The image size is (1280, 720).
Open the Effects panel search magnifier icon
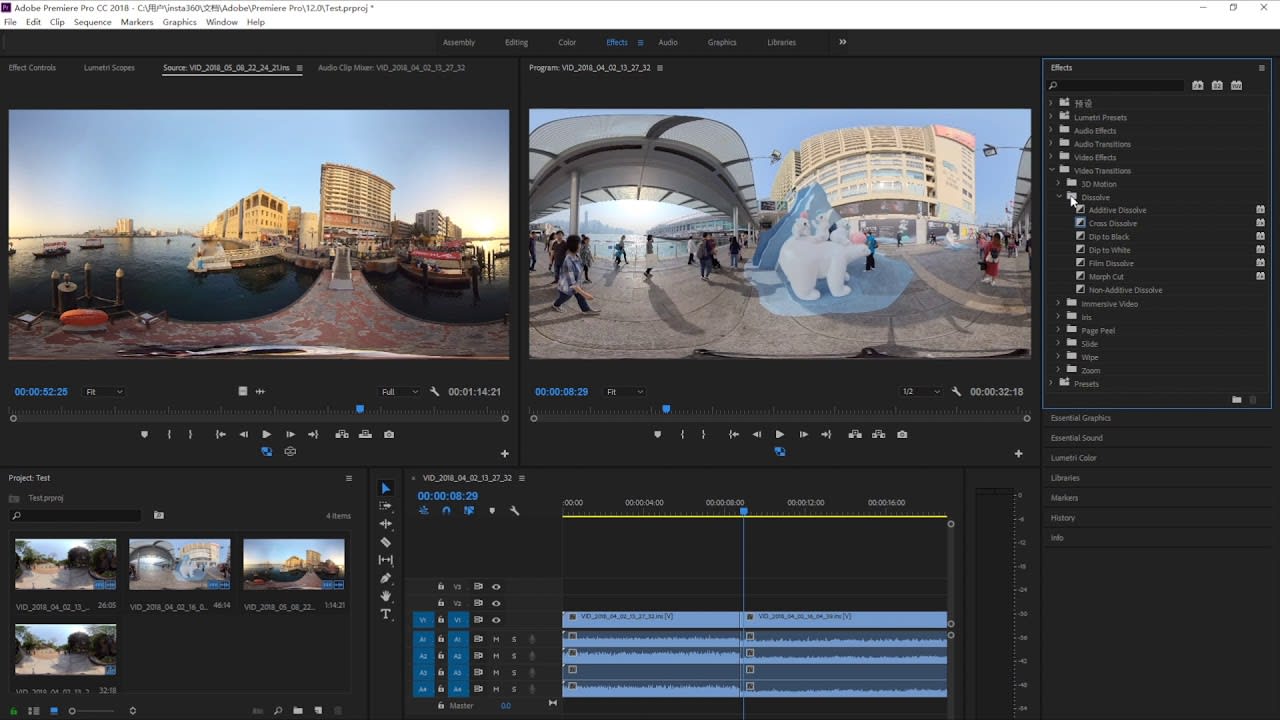click(x=1052, y=85)
